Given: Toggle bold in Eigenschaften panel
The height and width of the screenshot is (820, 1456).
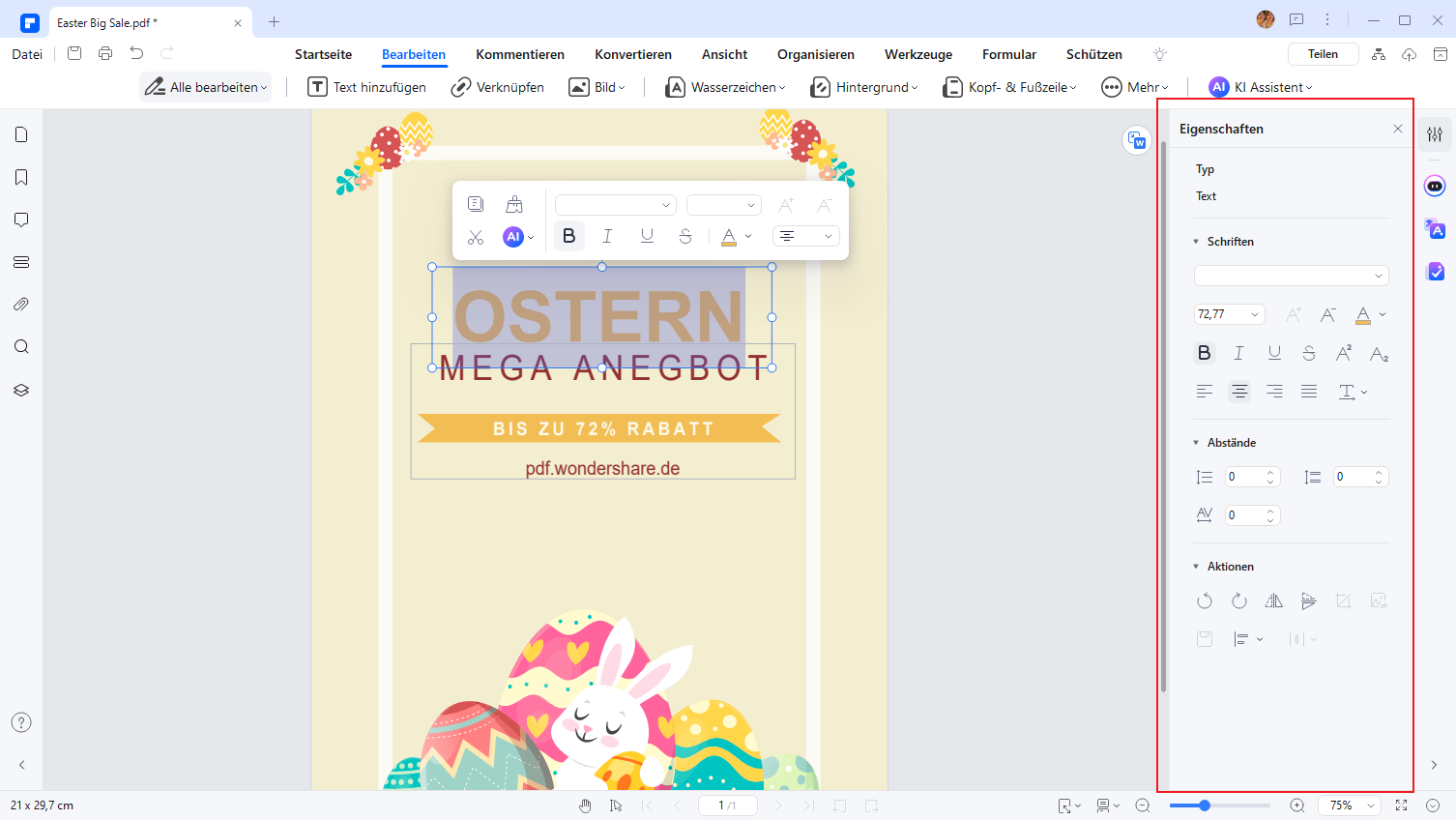Looking at the screenshot, I should click(x=1204, y=353).
